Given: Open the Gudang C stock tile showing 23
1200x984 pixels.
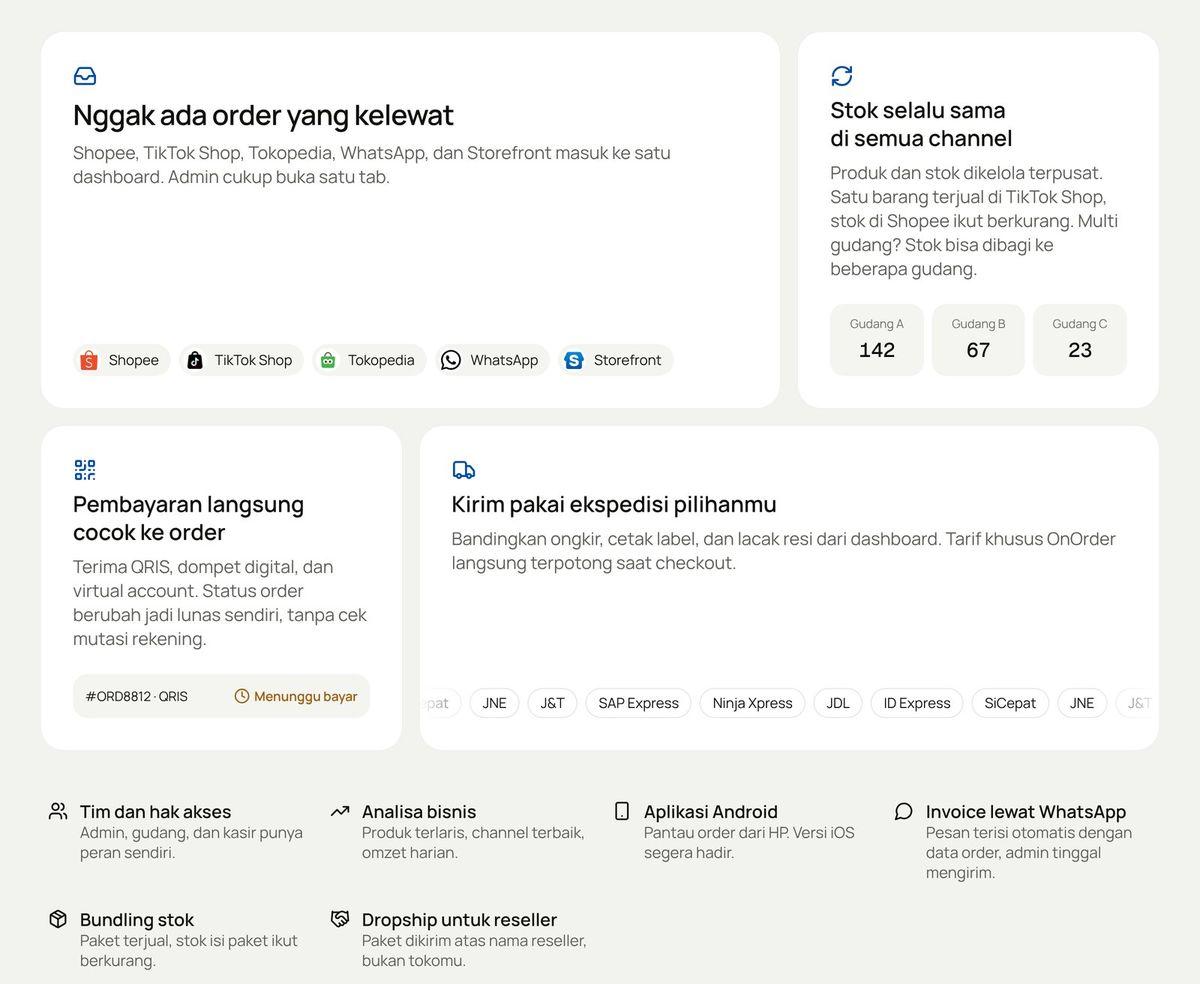Looking at the screenshot, I should coord(1080,340).
